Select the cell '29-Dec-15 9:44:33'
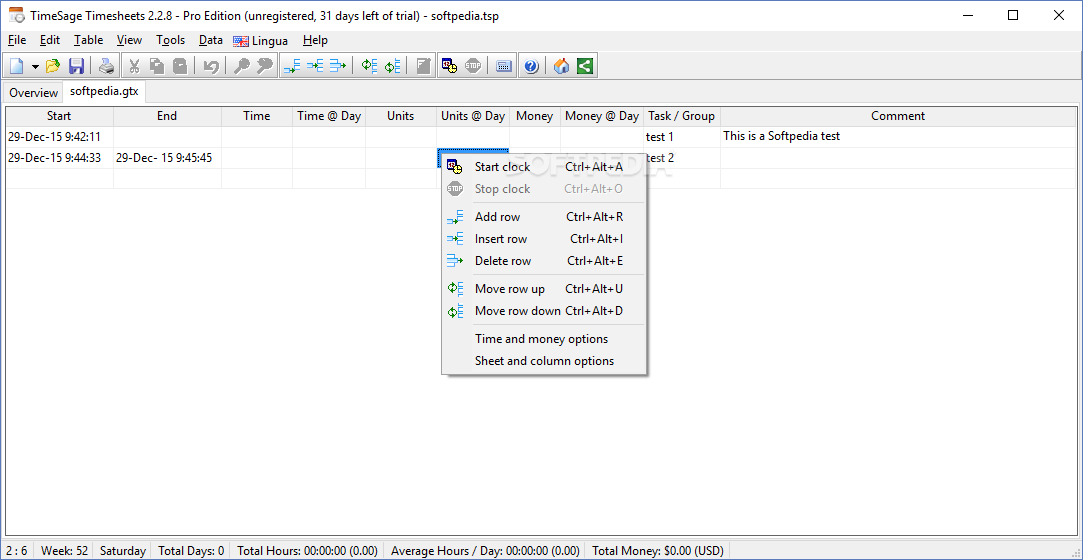The image size is (1083, 560). (59, 158)
